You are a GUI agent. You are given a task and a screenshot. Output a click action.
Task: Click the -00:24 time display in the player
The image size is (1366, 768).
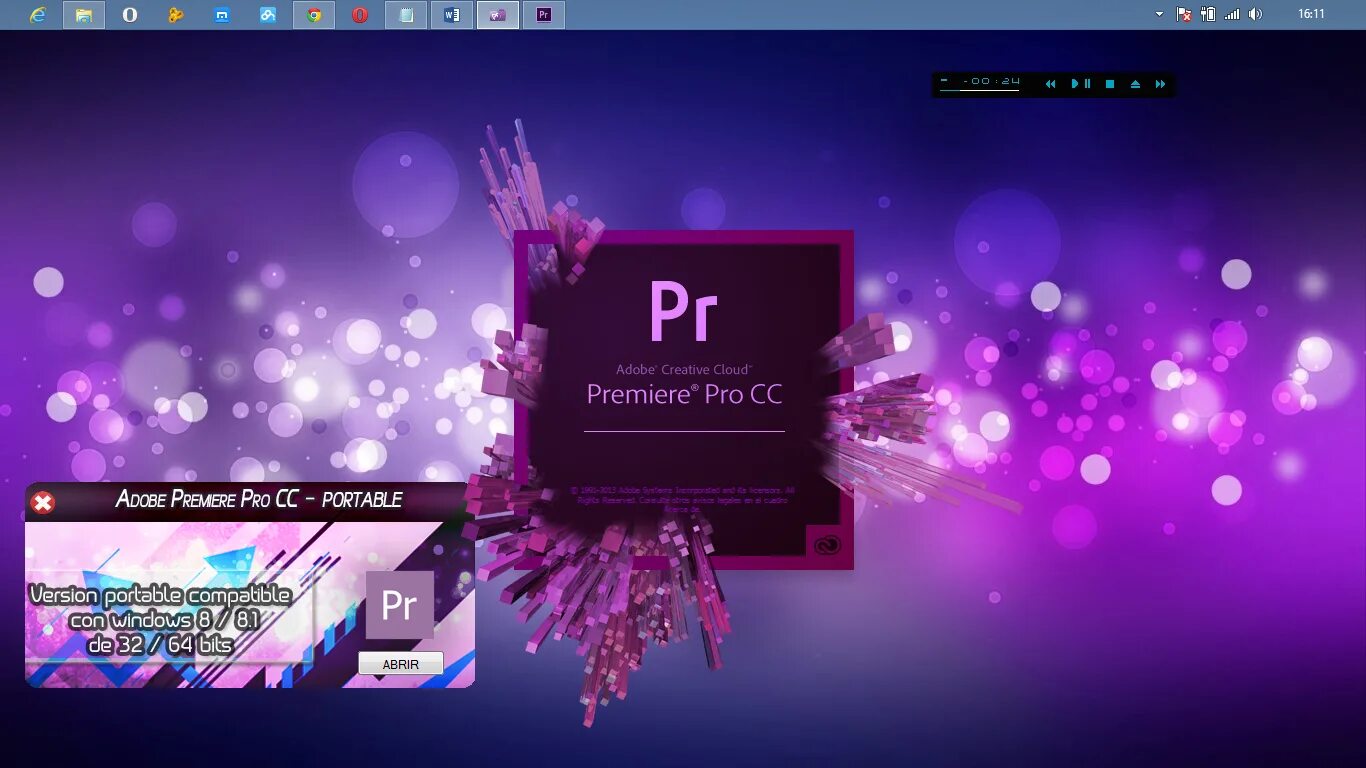[x=993, y=81]
